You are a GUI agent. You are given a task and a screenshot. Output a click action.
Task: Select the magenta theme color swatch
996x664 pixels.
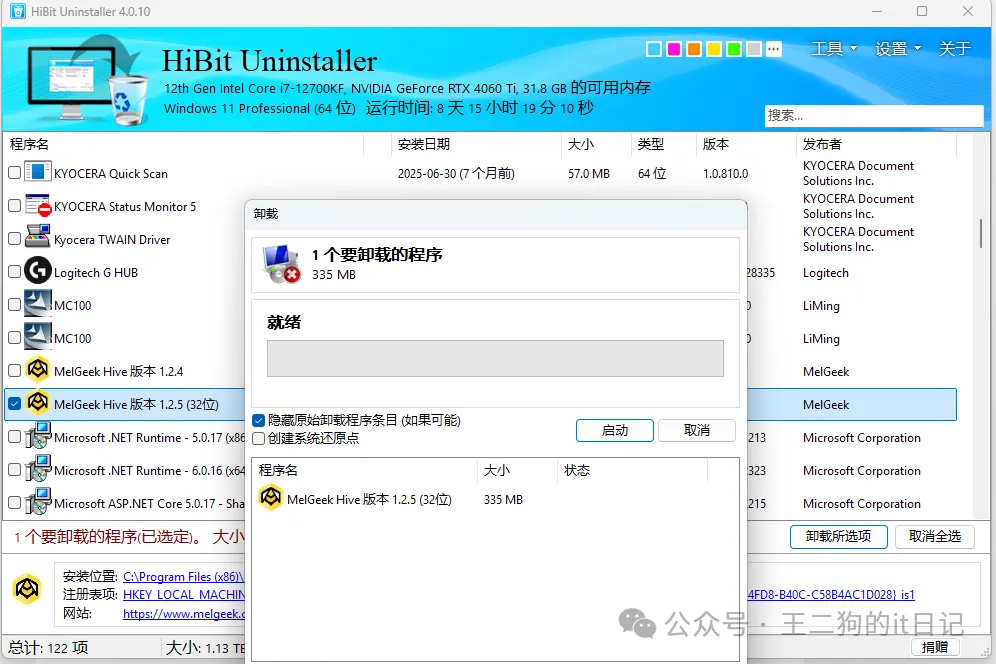click(x=674, y=49)
